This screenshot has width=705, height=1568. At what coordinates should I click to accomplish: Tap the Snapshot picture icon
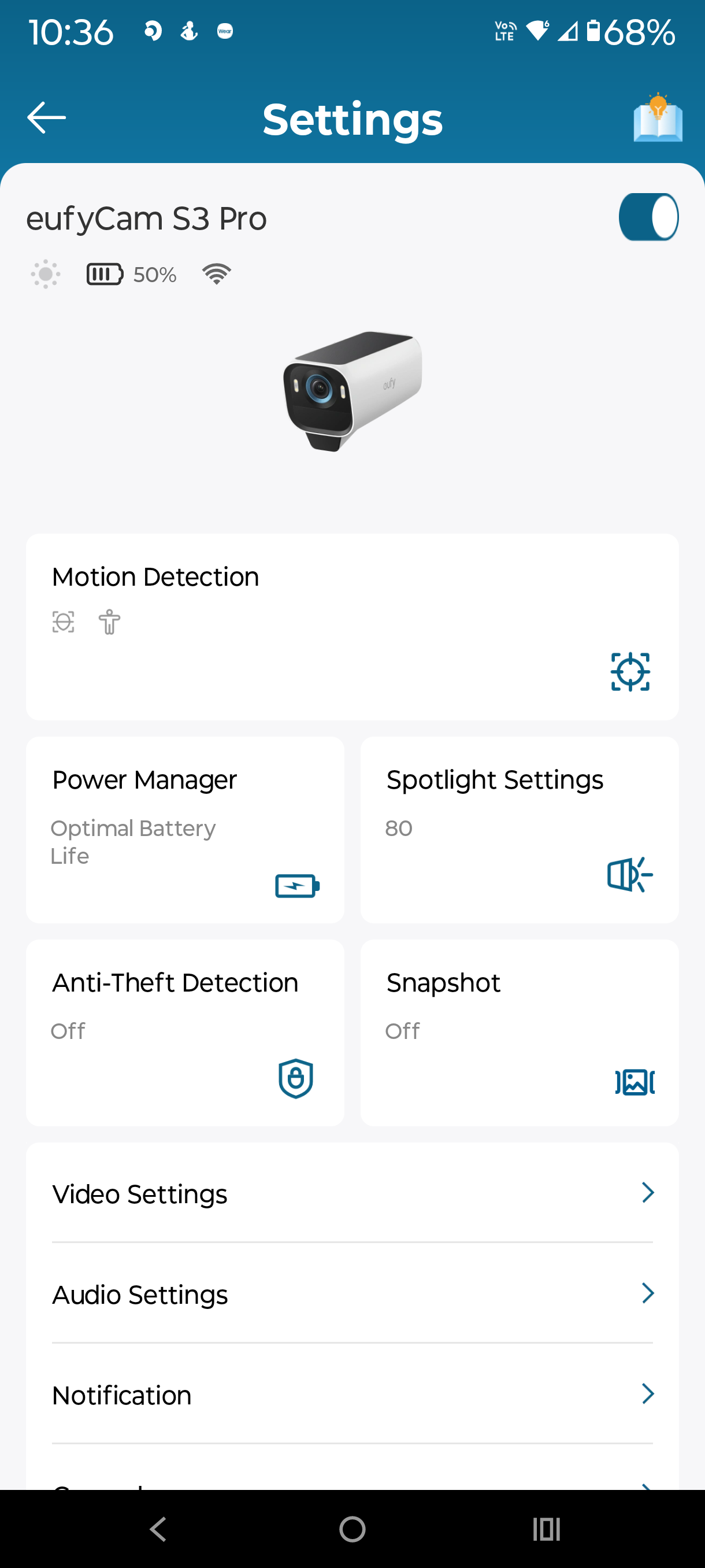click(x=634, y=1082)
